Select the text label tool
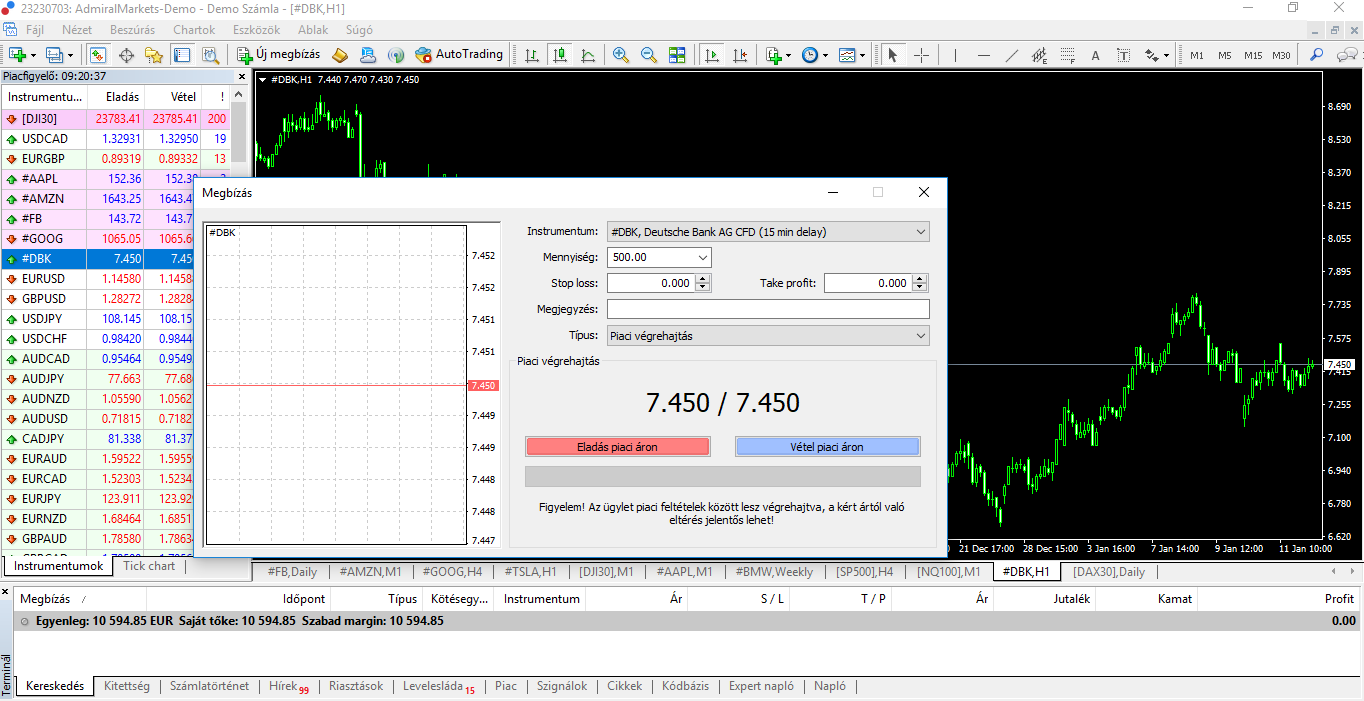Viewport: 1364px width, 701px height. pos(1123,55)
